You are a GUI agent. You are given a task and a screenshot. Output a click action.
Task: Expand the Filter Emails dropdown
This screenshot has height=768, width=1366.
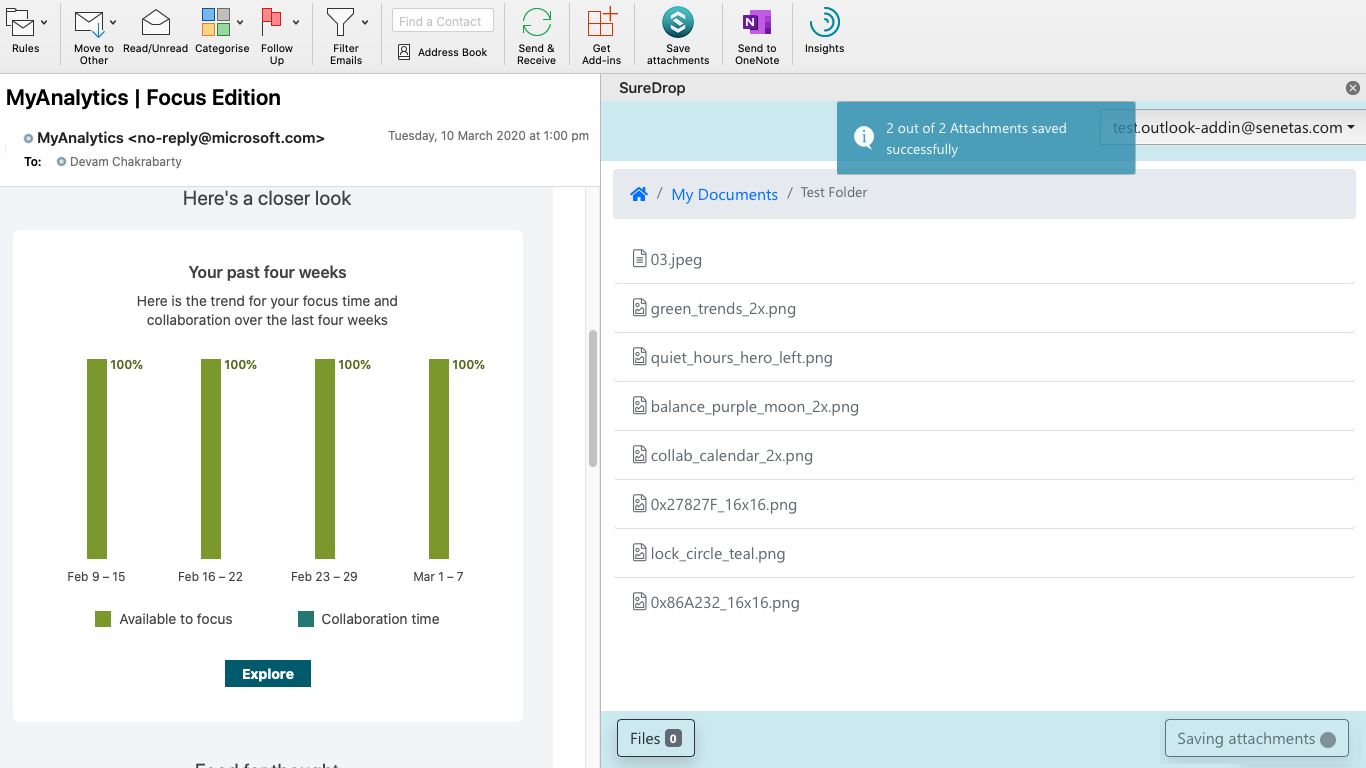point(365,22)
